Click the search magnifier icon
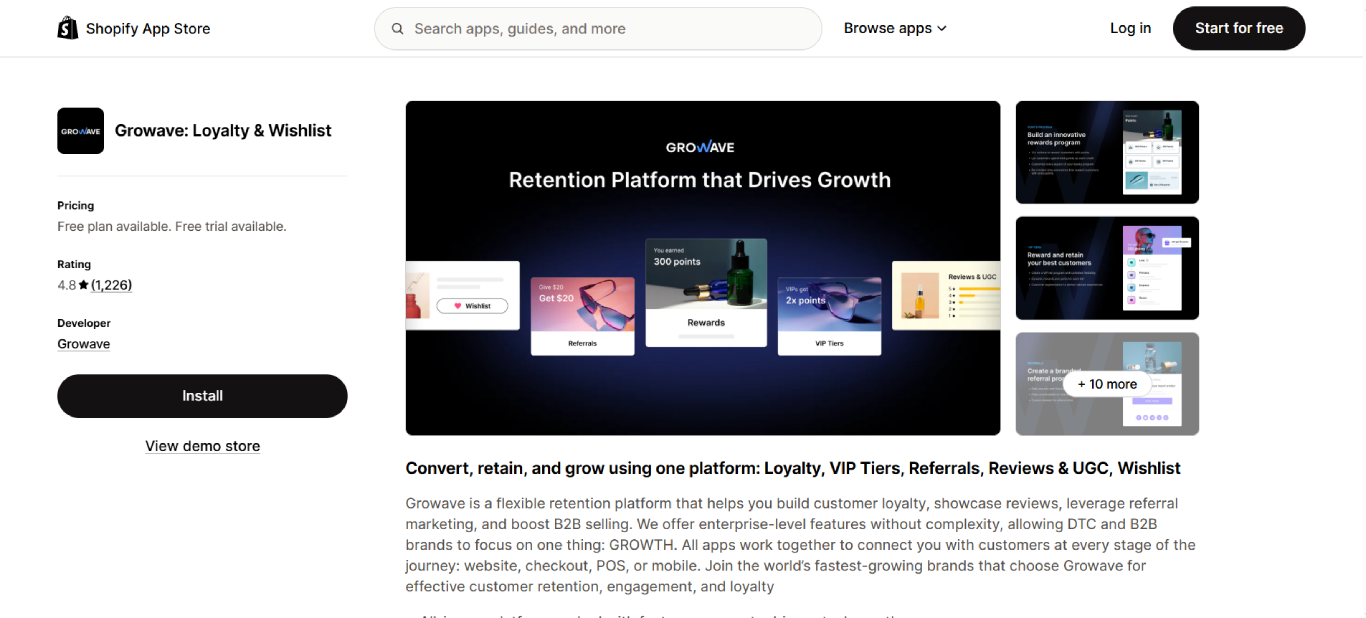The width and height of the screenshot is (1366, 618). 397,28
